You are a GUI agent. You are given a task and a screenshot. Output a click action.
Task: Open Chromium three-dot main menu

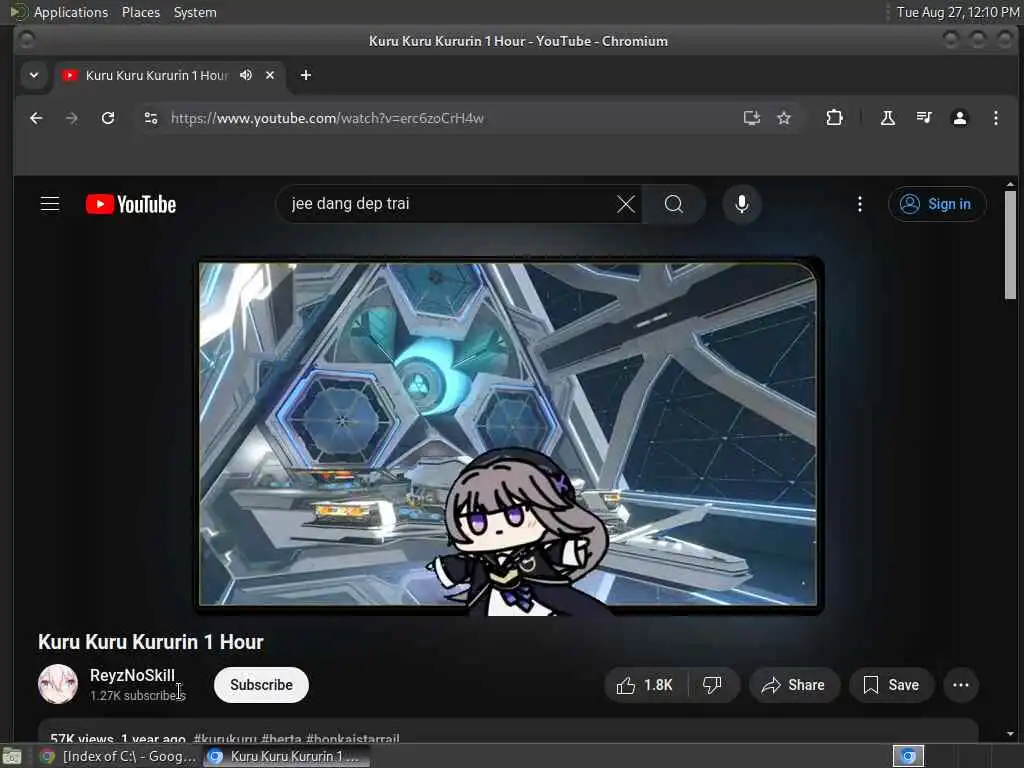tap(995, 118)
